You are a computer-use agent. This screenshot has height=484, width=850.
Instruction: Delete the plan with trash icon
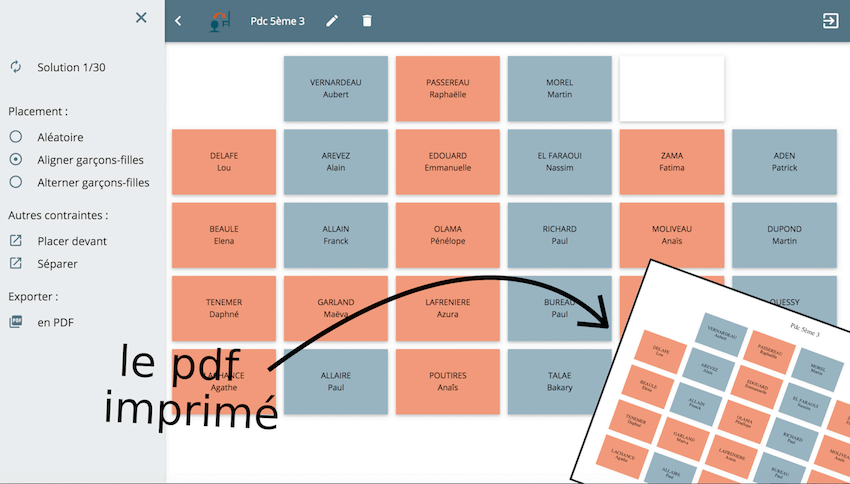click(367, 21)
